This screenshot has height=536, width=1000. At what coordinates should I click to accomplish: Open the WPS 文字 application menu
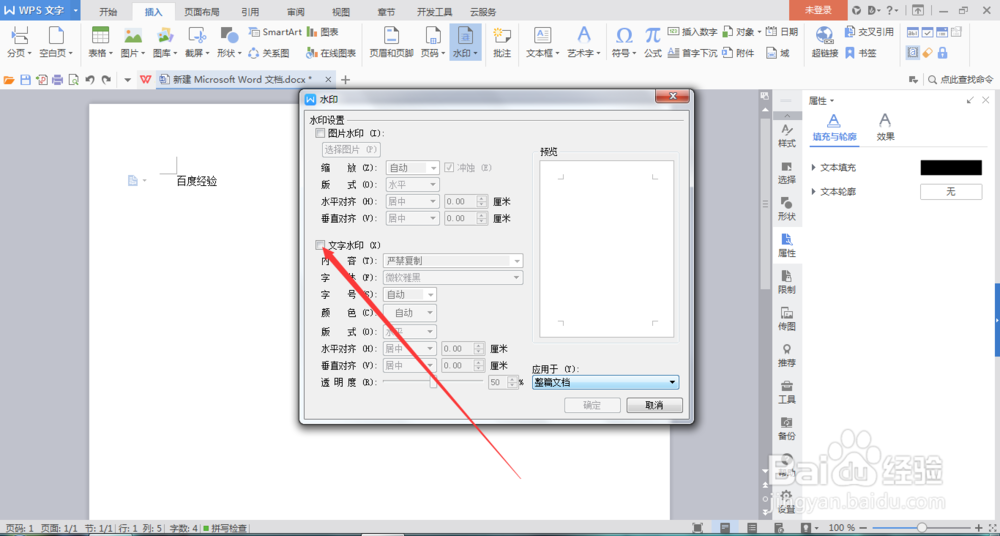40,10
